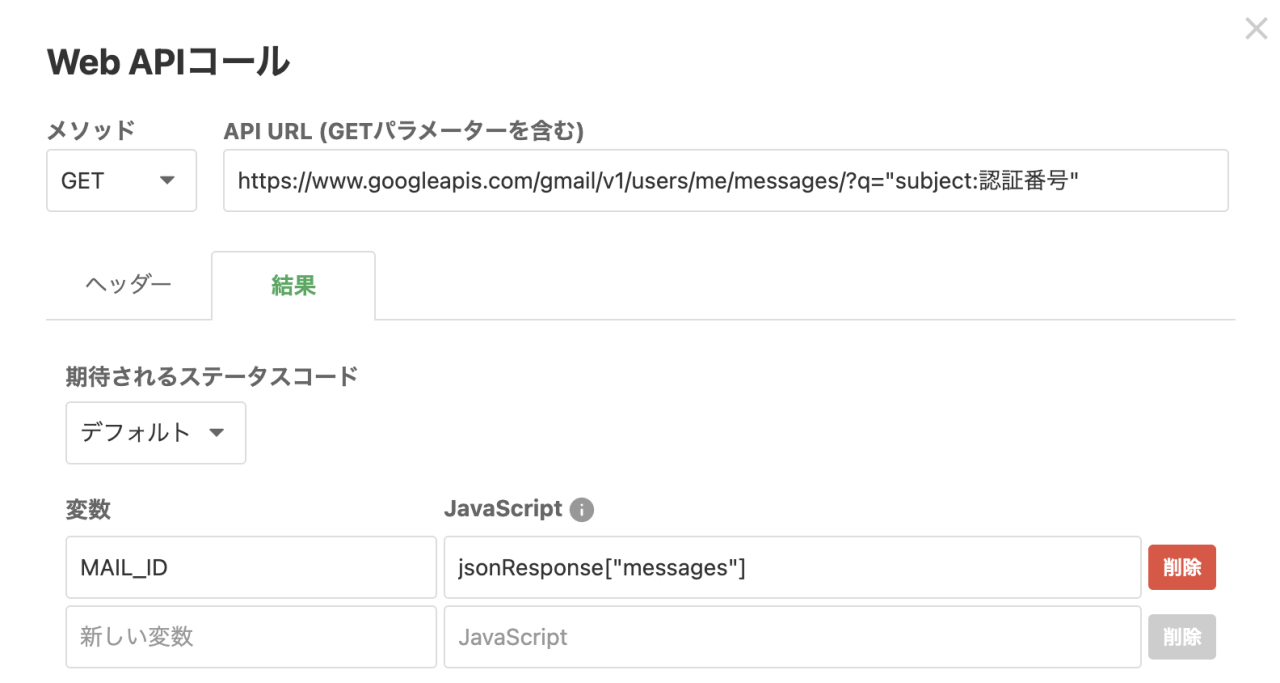Switch to the ヘッダー tab

[129, 285]
